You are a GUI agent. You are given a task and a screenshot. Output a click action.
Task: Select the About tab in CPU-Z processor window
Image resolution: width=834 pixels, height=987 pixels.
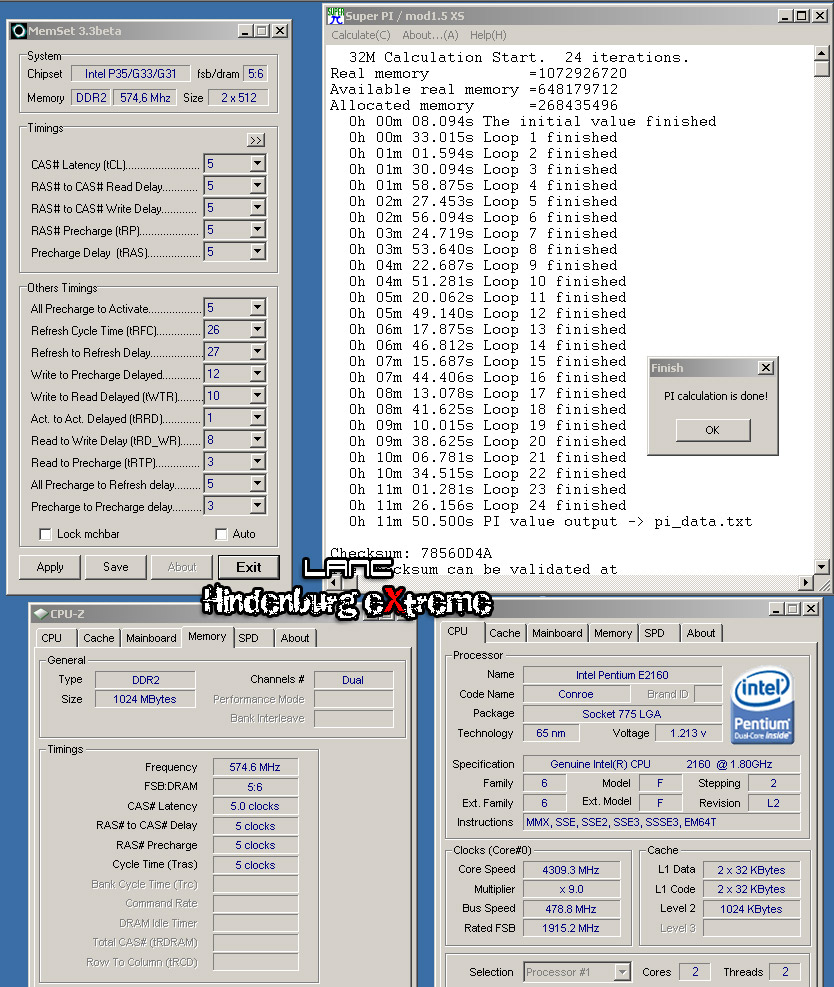(701, 633)
